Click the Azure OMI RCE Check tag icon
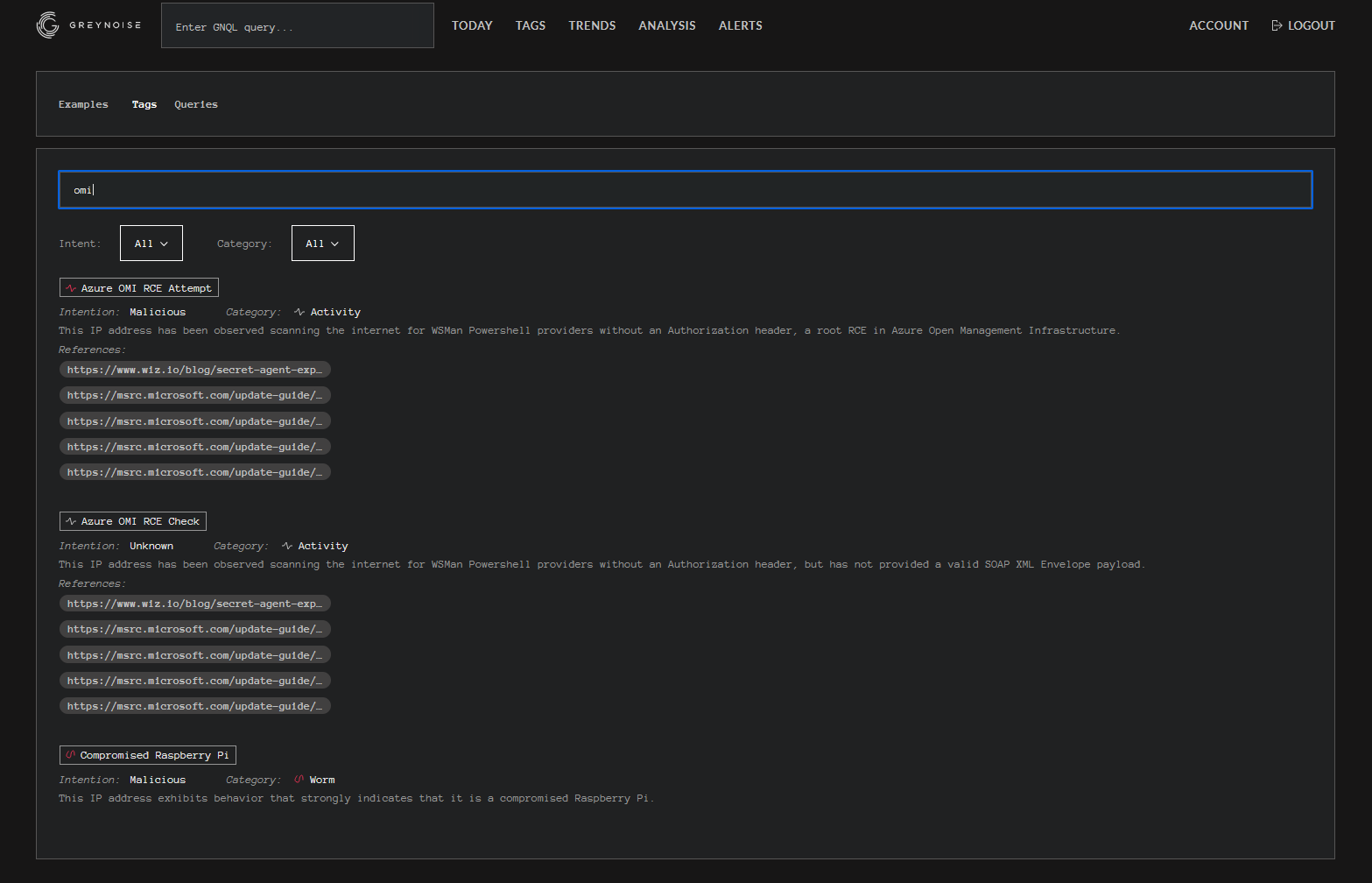This screenshot has height=883, width=1372. (x=71, y=521)
